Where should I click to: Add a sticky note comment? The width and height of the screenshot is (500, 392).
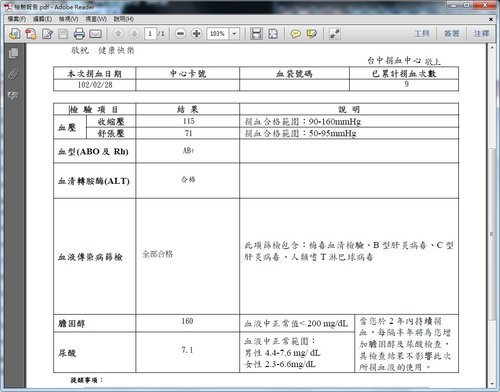pyautogui.click(x=295, y=34)
